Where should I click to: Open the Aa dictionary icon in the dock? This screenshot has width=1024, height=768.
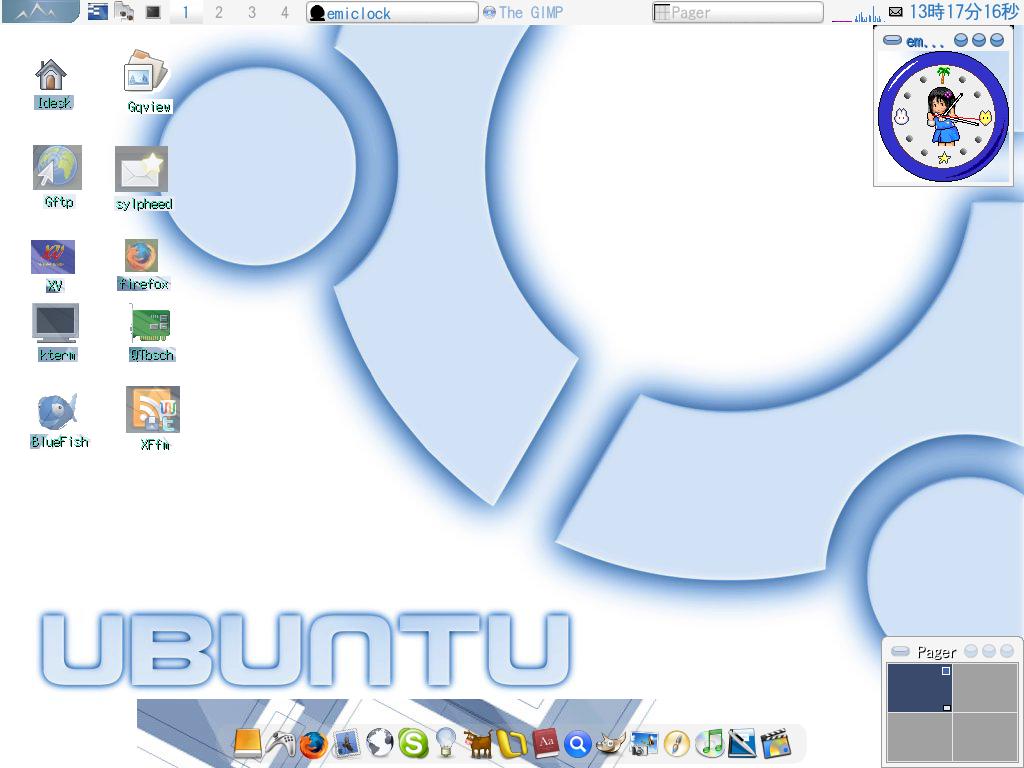[x=545, y=744]
